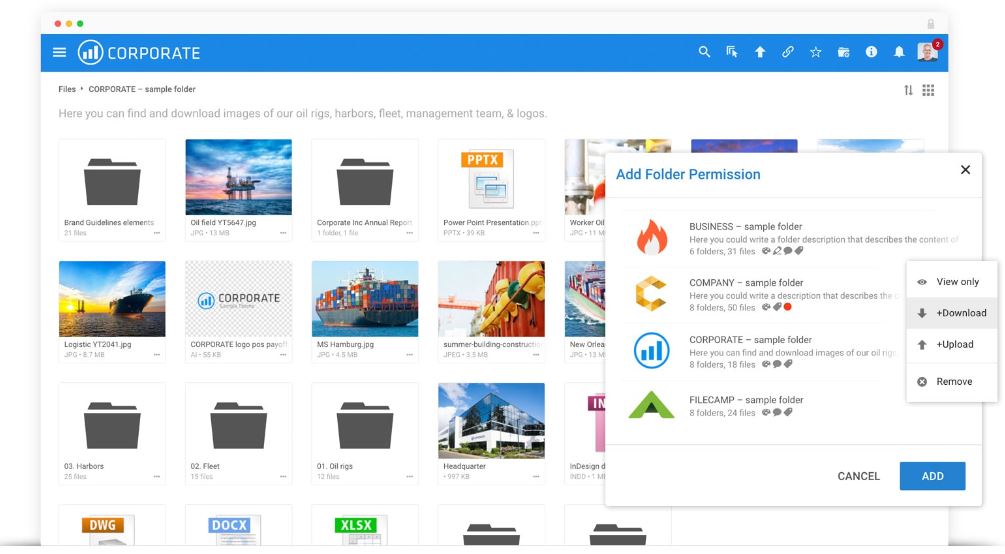Image resolution: width=1005 pixels, height=554 pixels.
Task: Choose Remove in permission menu
Action: [952, 382]
